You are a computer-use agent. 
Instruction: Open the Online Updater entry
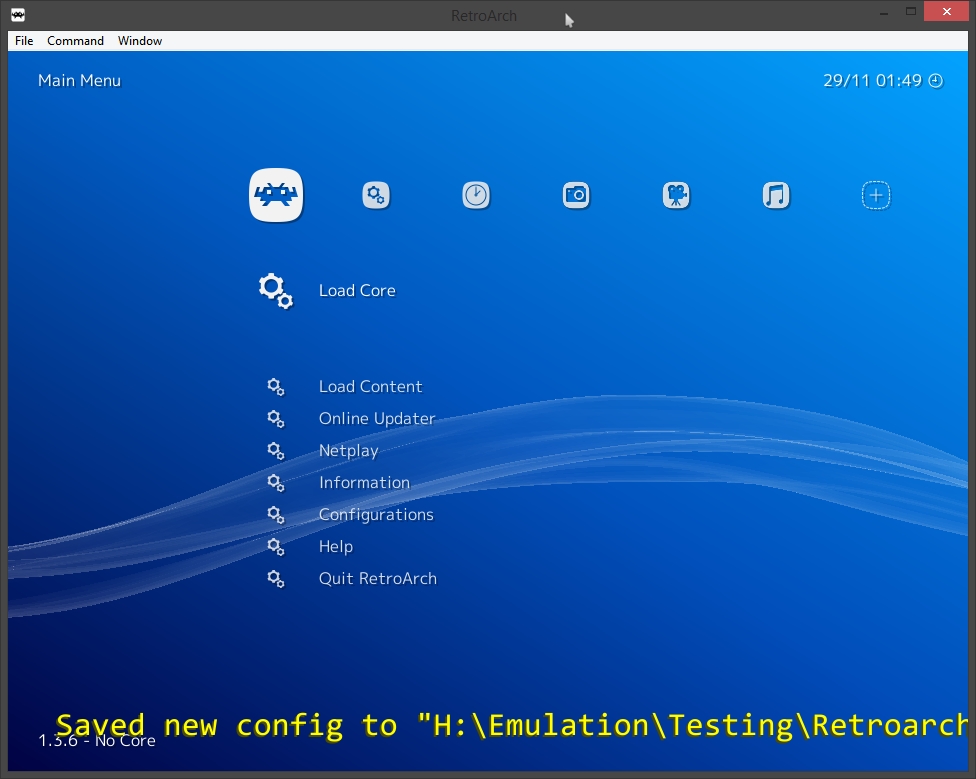click(x=377, y=419)
